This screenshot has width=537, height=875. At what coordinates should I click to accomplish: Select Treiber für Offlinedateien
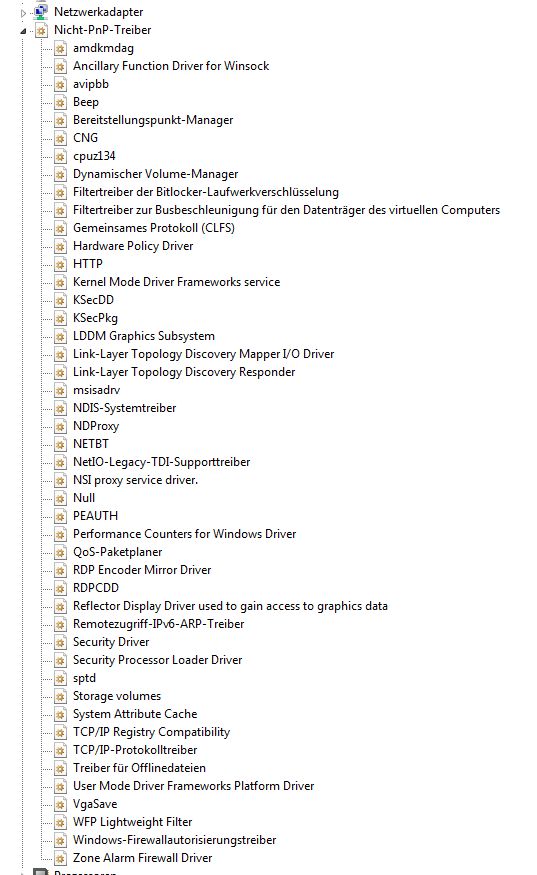pos(139,768)
